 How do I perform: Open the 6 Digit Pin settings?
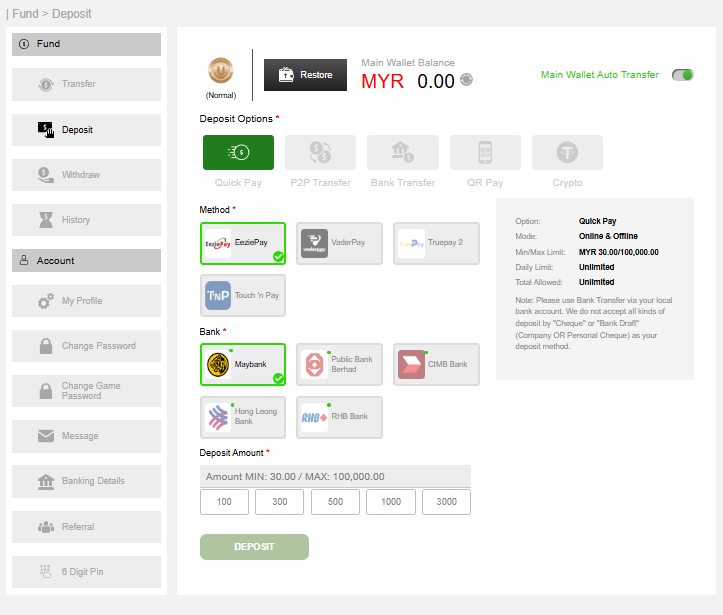point(86,572)
